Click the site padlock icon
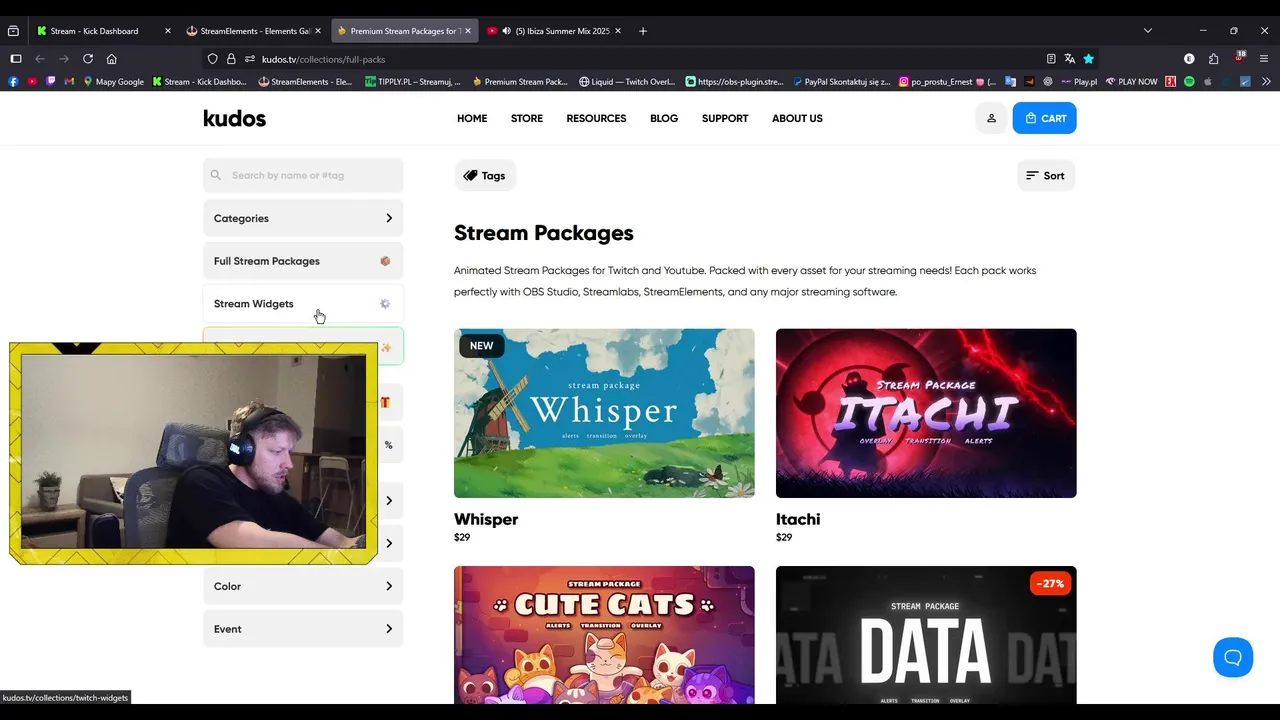Image resolution: width=1280 pixels, height=720 pixels. pos(231,59)
